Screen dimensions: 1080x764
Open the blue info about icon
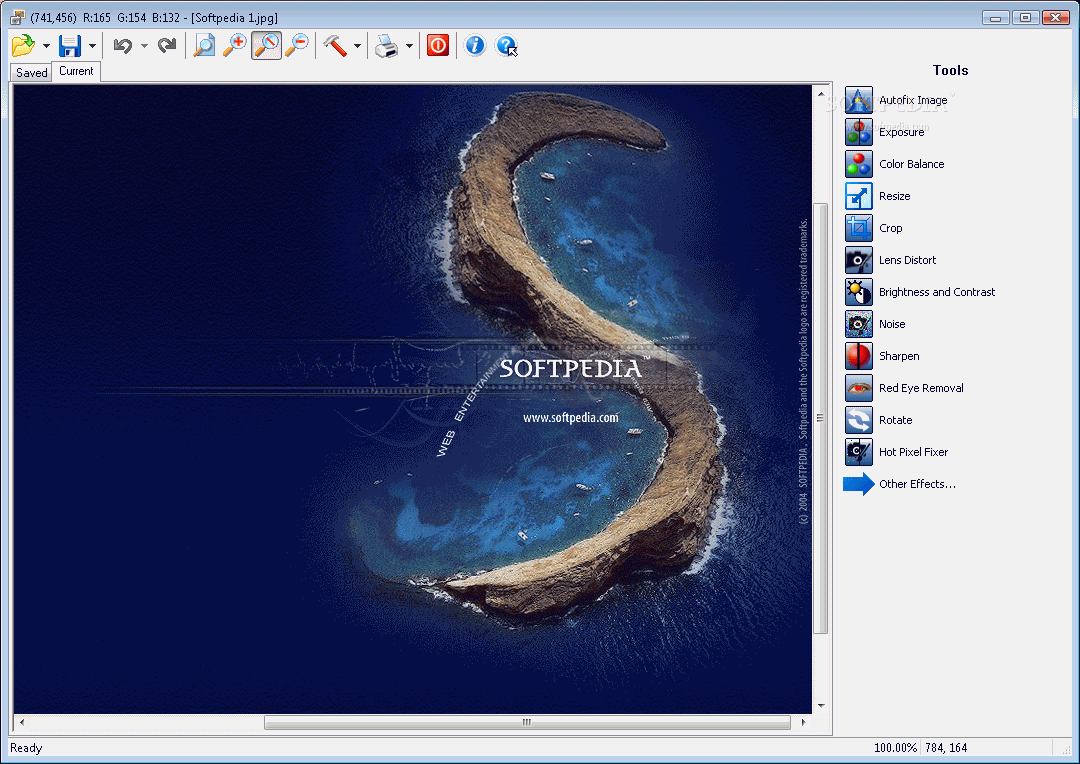[475, 45]
